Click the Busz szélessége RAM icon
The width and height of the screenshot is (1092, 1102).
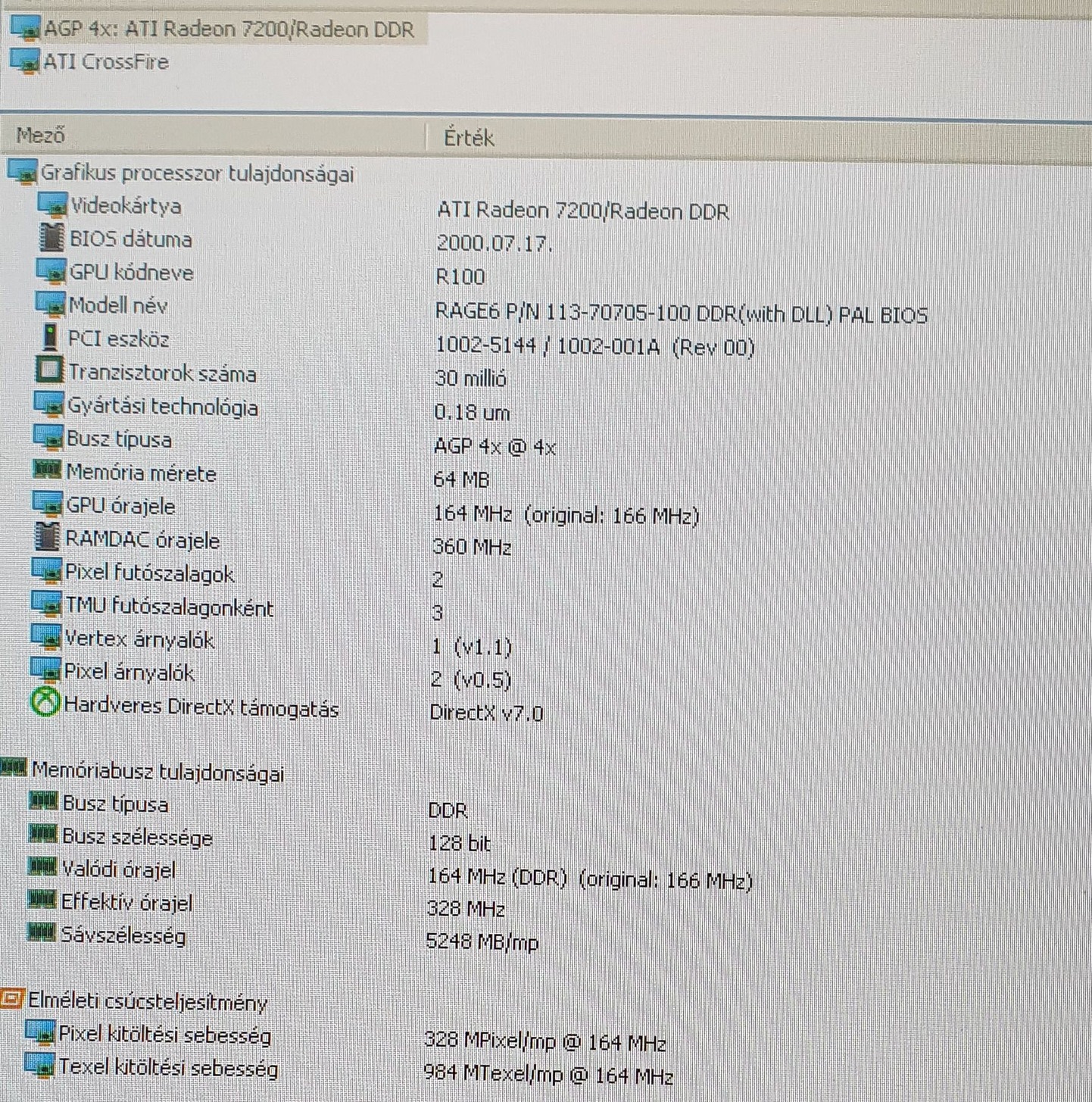click(x=42, y=834)
